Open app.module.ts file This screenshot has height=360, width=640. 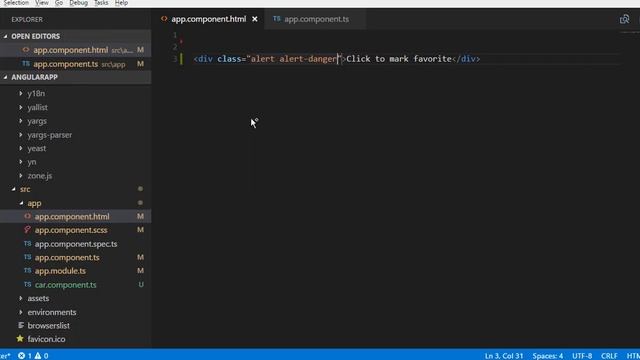coord(60,271)
